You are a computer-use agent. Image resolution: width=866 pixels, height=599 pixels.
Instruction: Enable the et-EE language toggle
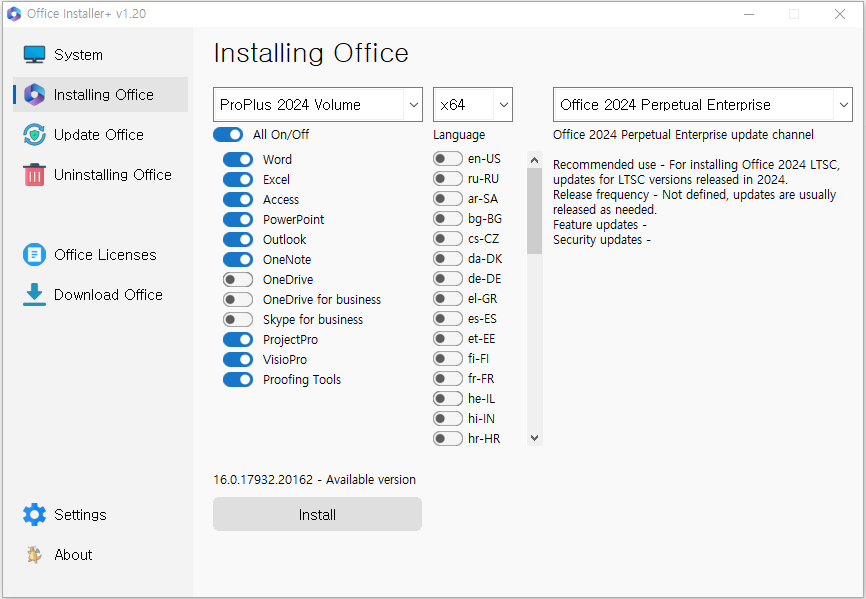[x=448, y=338]
